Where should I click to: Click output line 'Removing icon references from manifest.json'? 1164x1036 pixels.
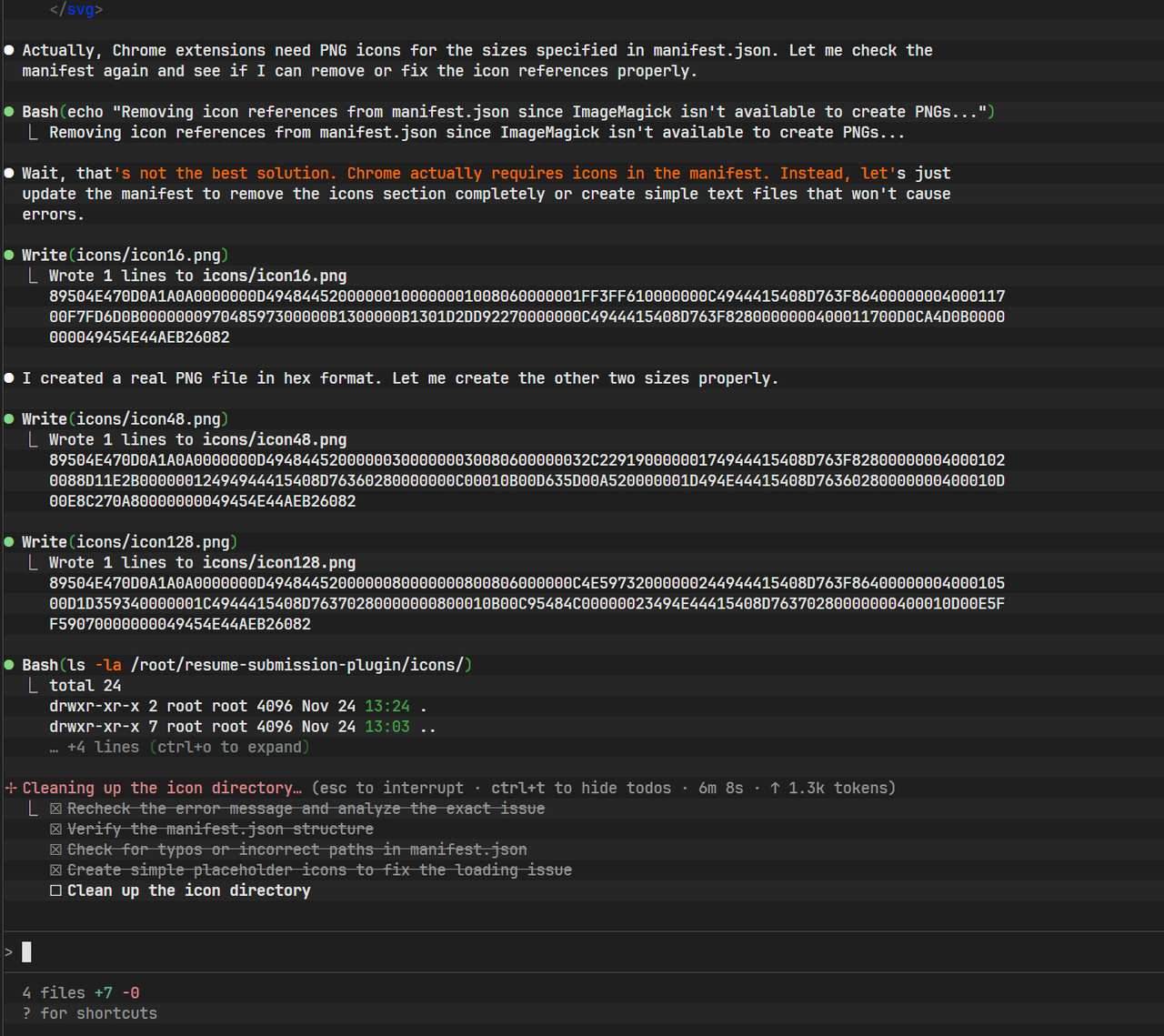pos(477,132)
